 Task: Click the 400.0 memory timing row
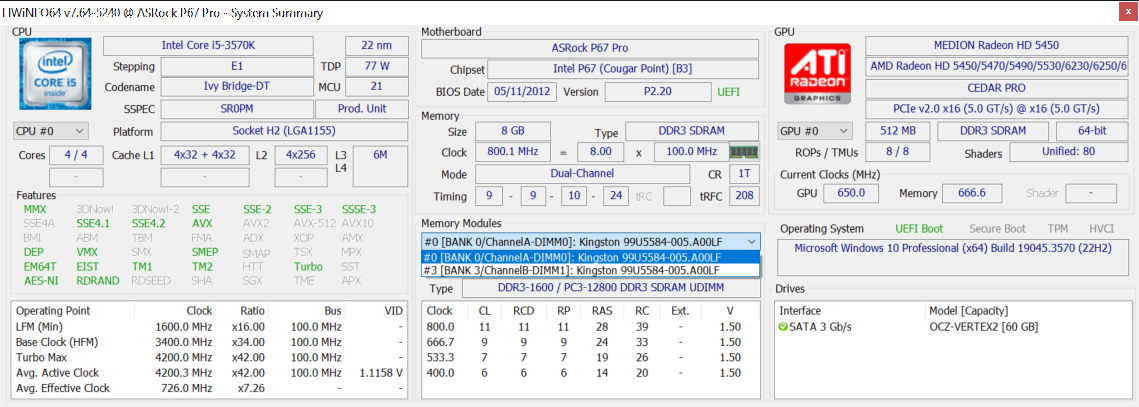pos(590,373)
